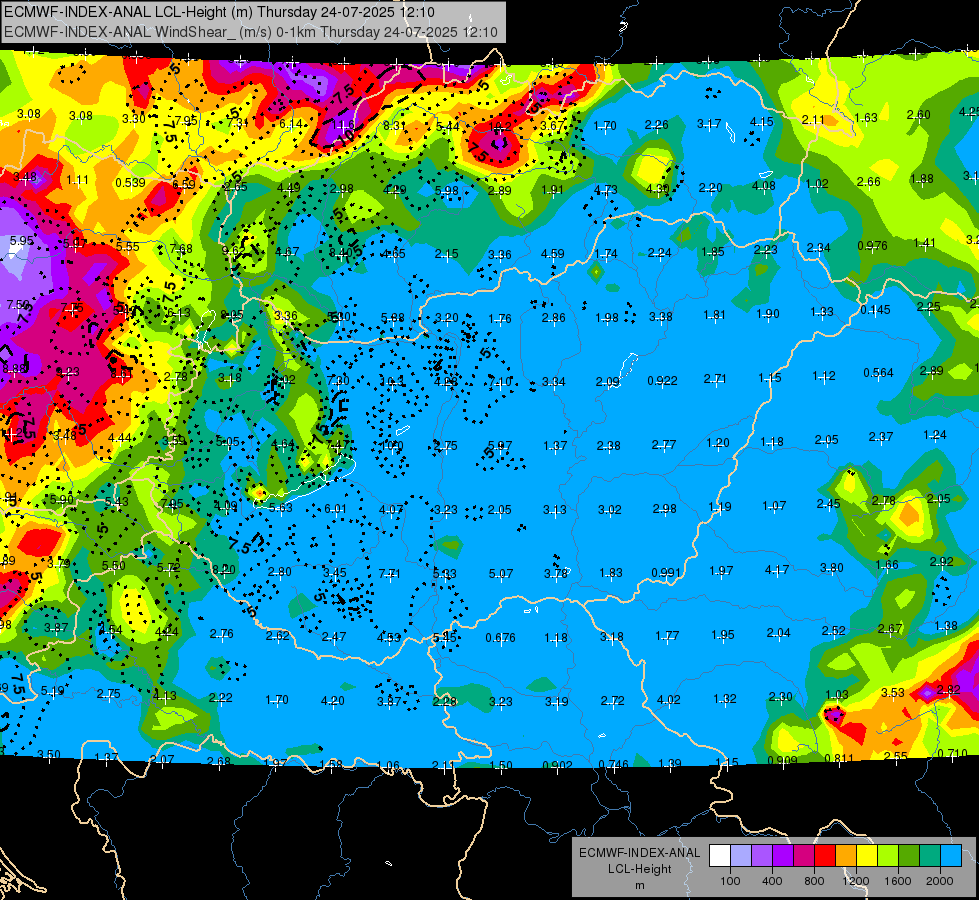The image size is (979, 900).
Task: Click the wind shear value 4.17
Action: 777,570
